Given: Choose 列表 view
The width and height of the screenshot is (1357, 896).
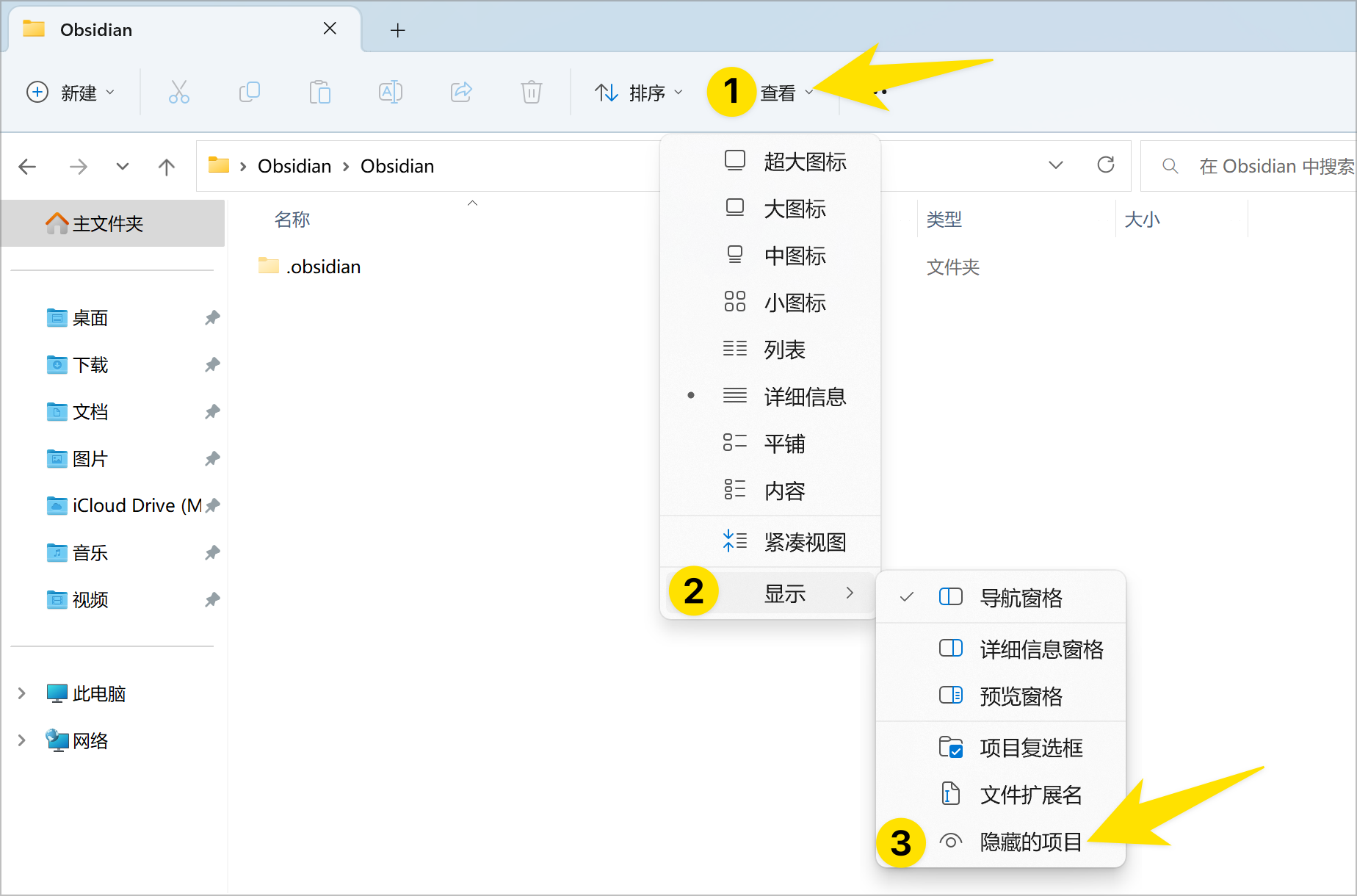Looking at the screenshot, I should click(770, 350).
